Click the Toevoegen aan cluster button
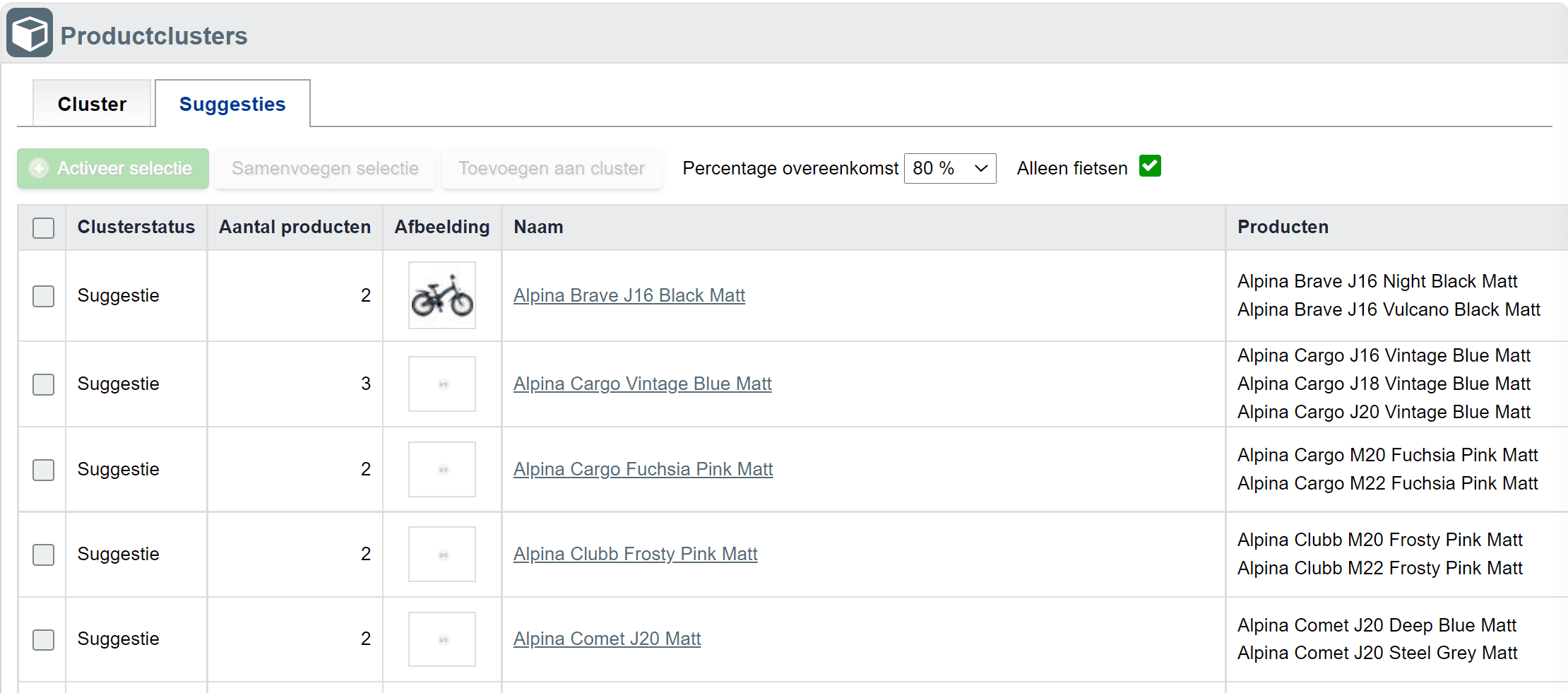Screen dimensions: 1568x693 point(552,168)
